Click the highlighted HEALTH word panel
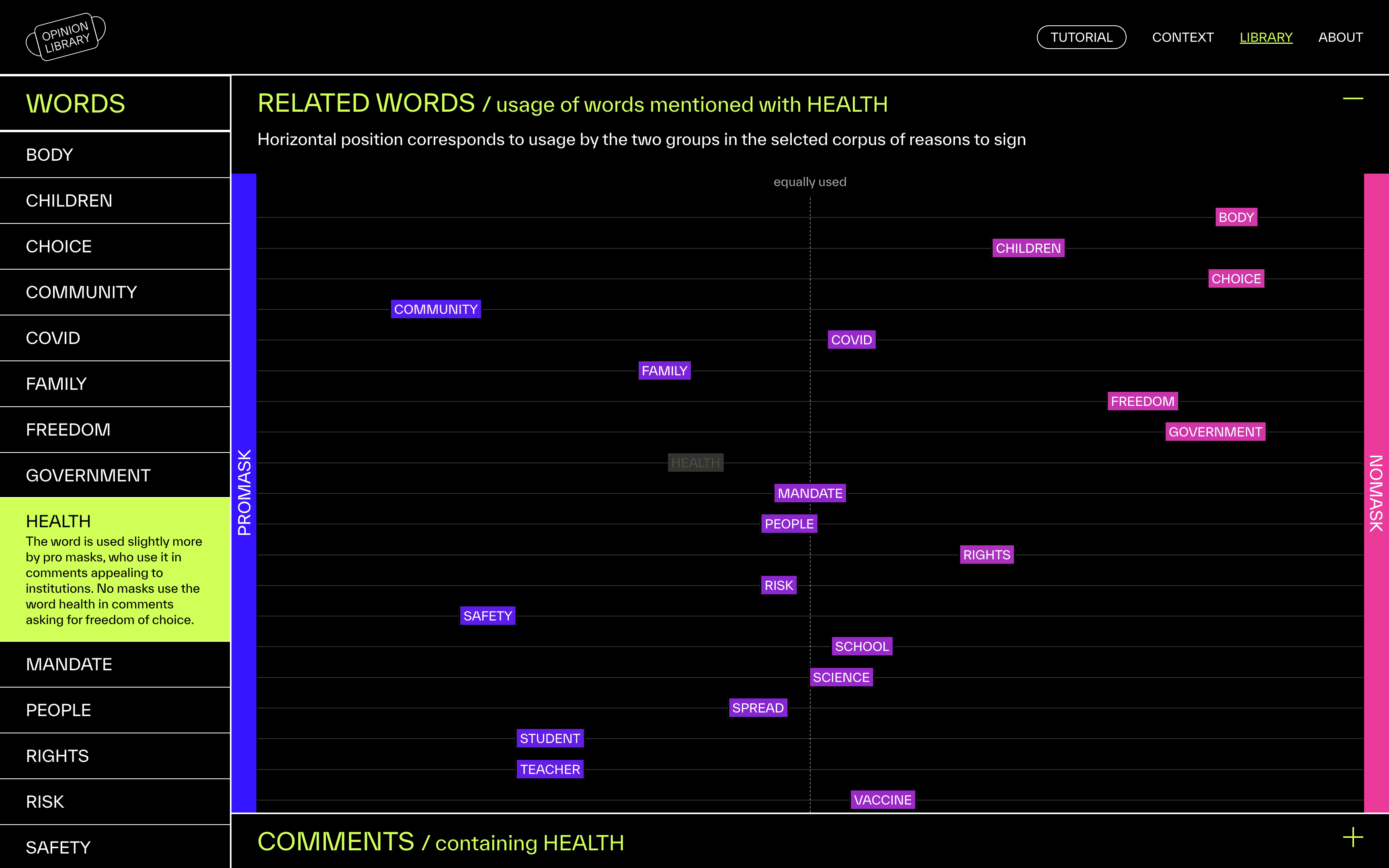Image resolution: width=1389 pixels, height=868 pixels. point(115,569)
